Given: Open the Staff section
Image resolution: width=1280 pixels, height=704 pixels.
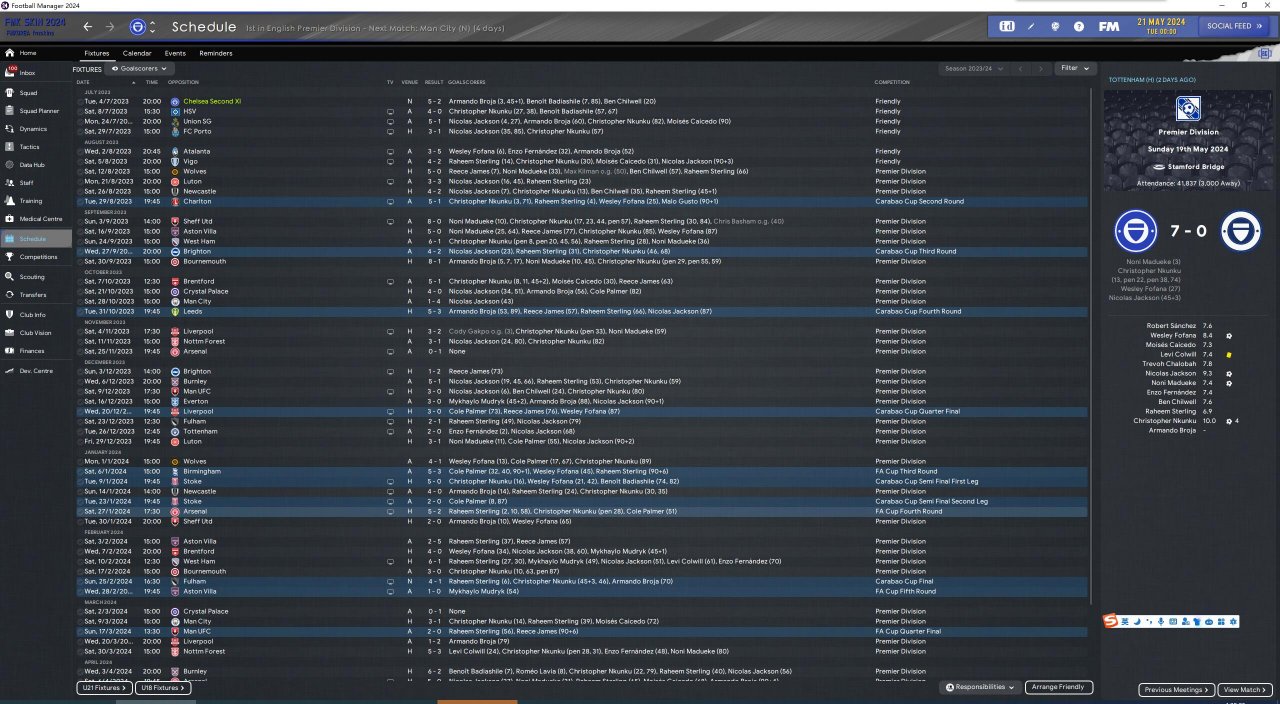Looking at the screenshot, I should point(36,183).
